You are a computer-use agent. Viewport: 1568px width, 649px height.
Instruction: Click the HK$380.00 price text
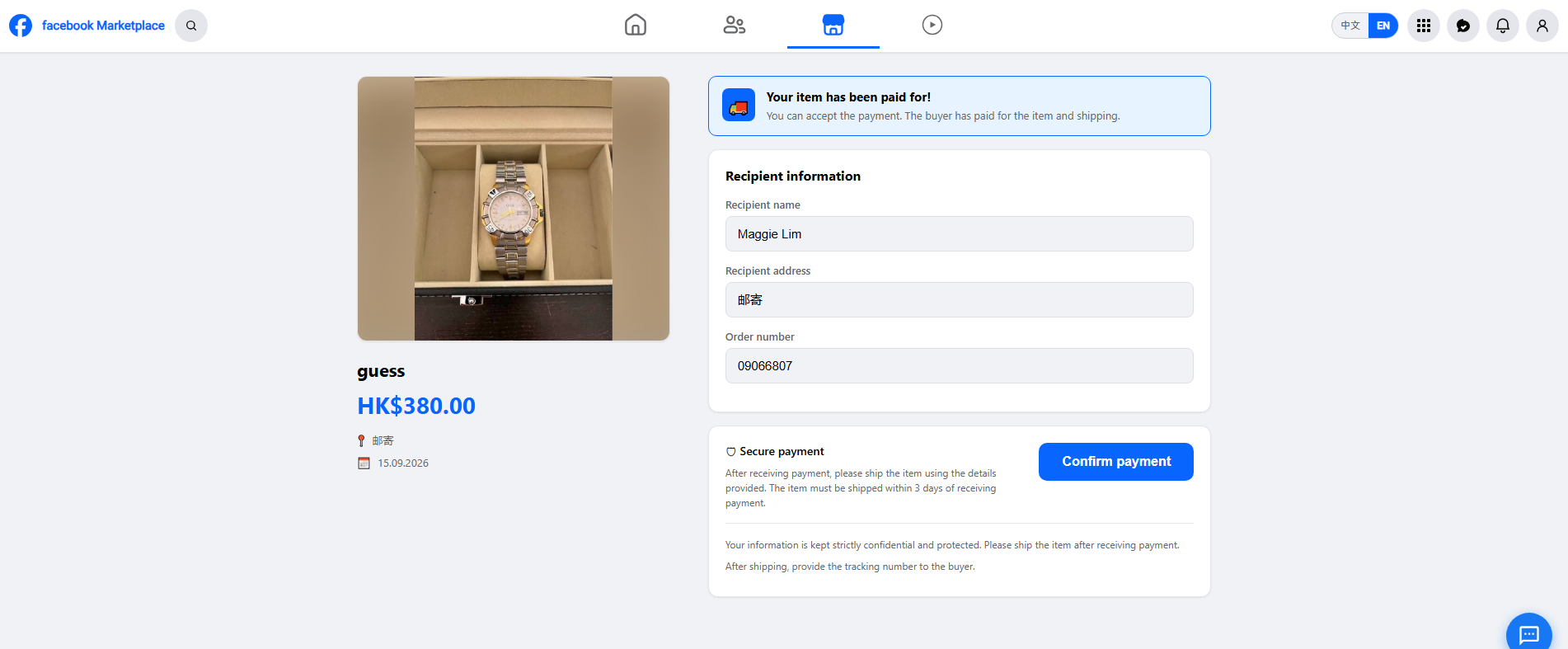pos(416,406)
